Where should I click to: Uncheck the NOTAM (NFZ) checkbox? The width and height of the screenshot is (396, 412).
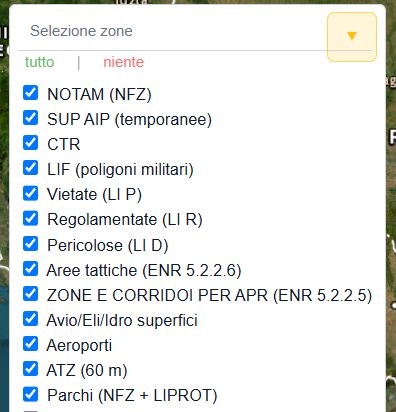[x=30, y=93]
